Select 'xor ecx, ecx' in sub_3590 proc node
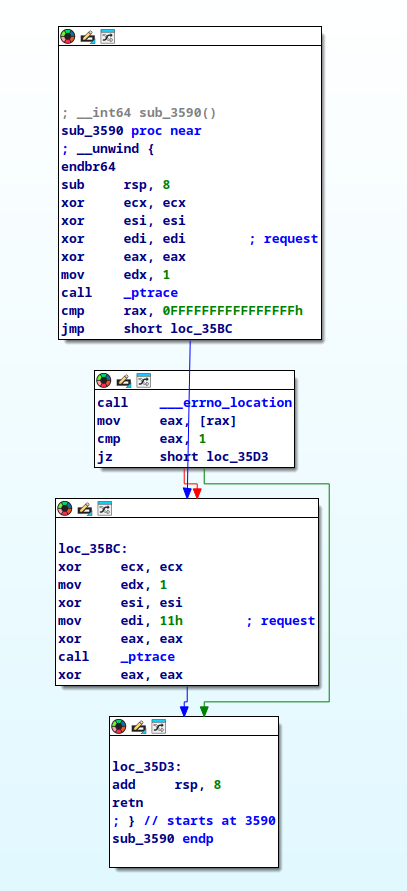The image size is (407, 891). [123, 203]
